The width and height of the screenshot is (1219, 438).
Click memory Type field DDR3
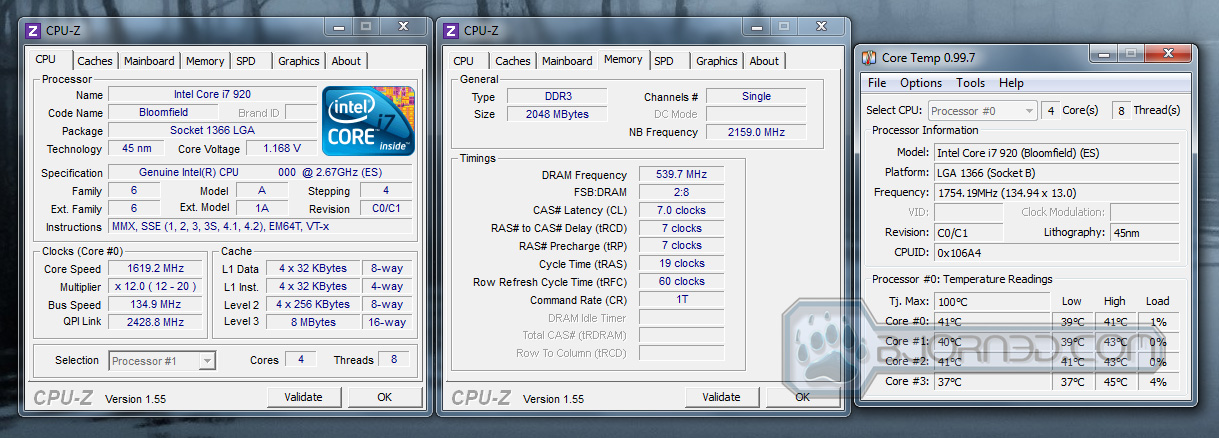557,97
